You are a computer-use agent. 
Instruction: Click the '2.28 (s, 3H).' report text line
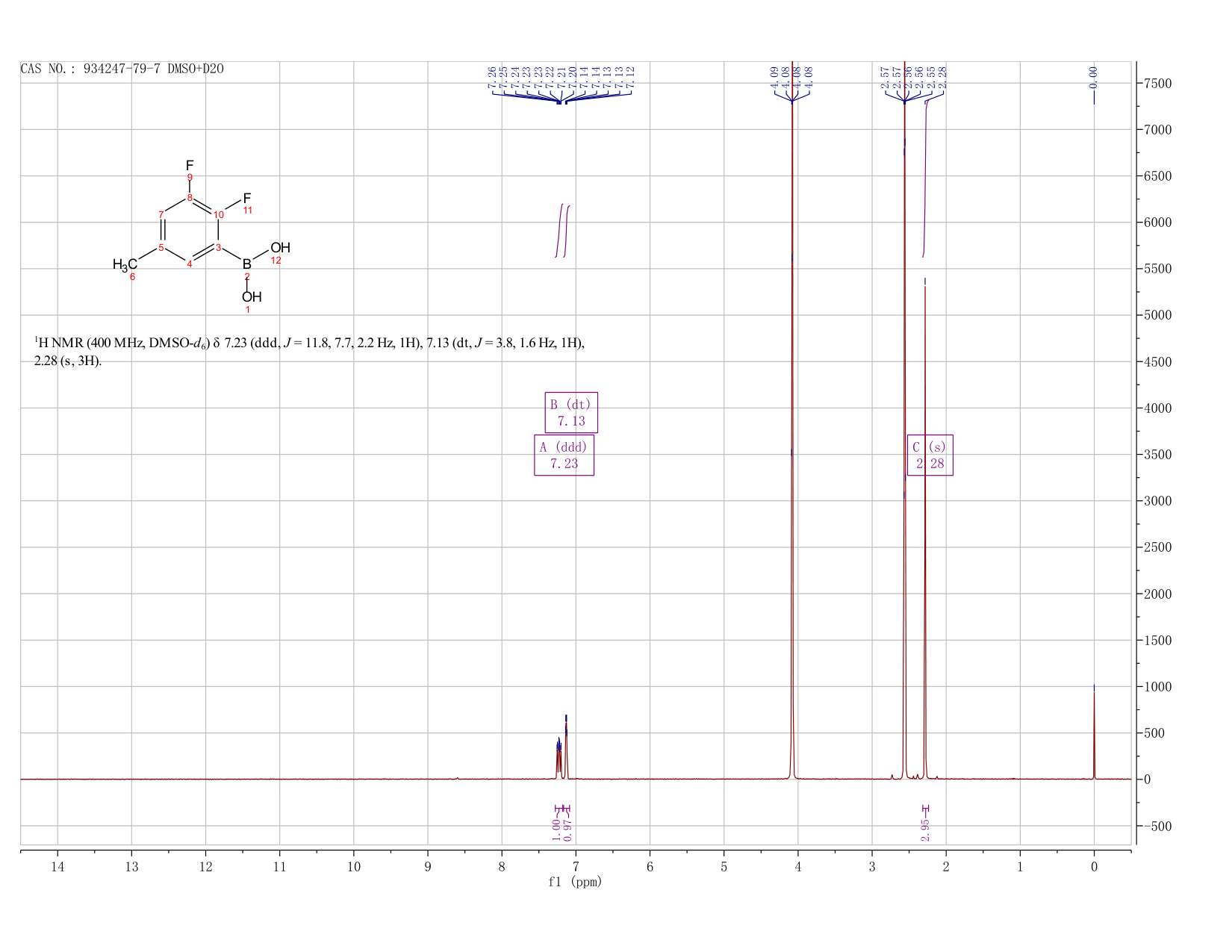67,361
